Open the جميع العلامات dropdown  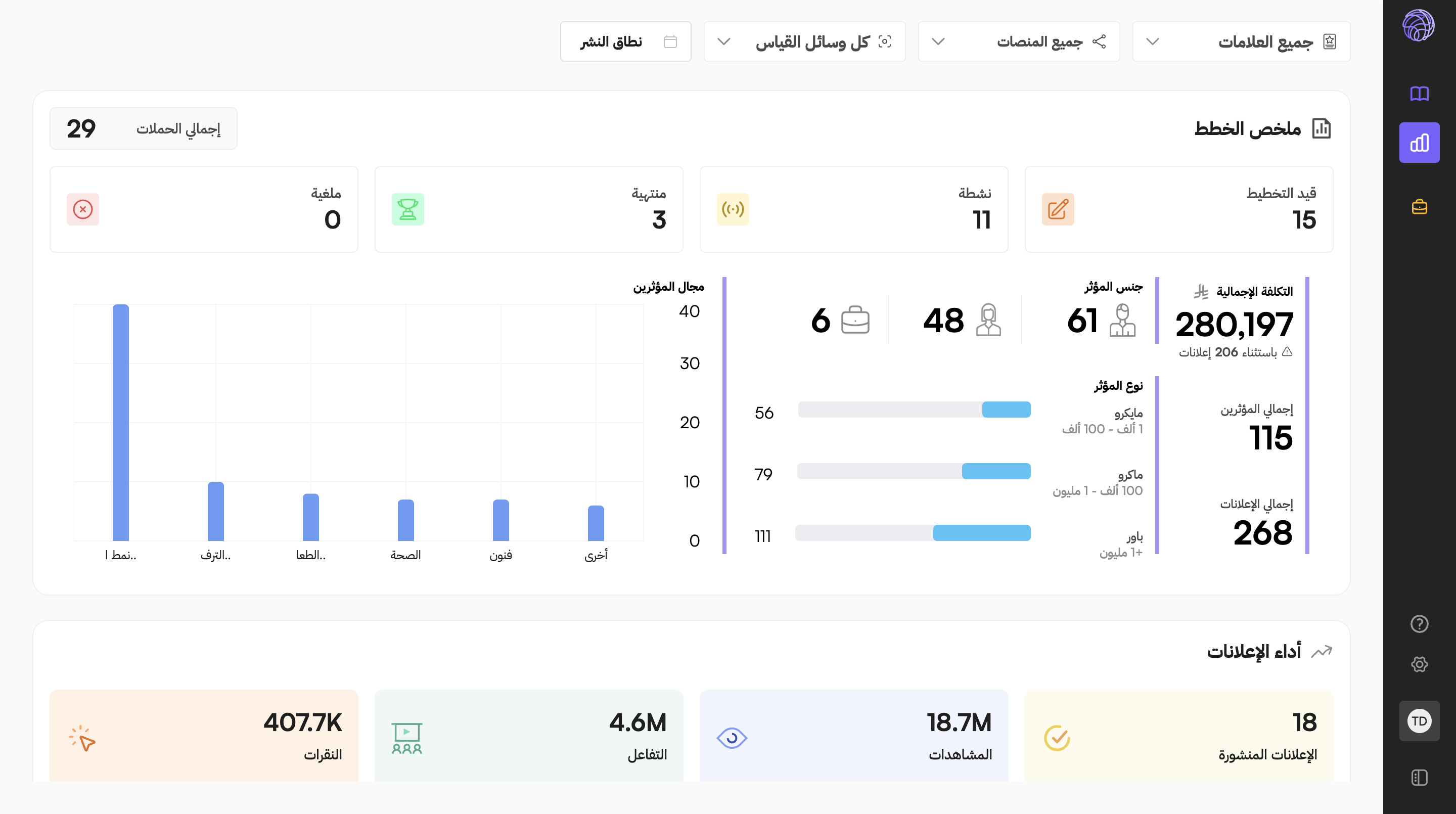point(1241,41)
